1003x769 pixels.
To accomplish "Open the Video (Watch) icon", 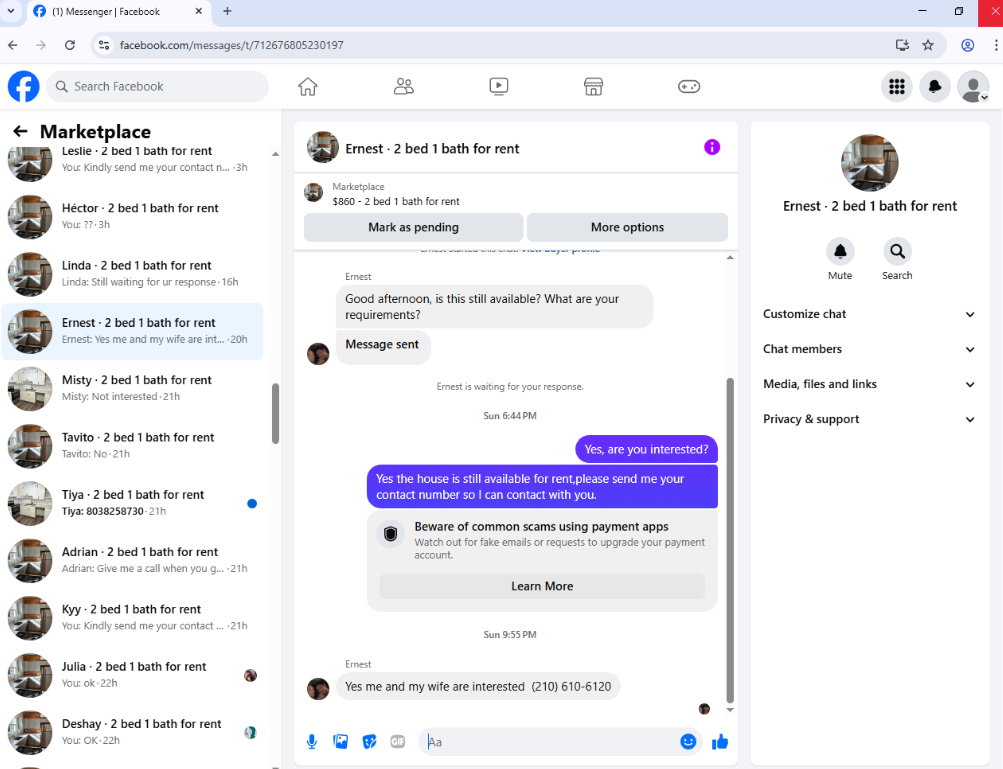I will click(x=498, y=86).
